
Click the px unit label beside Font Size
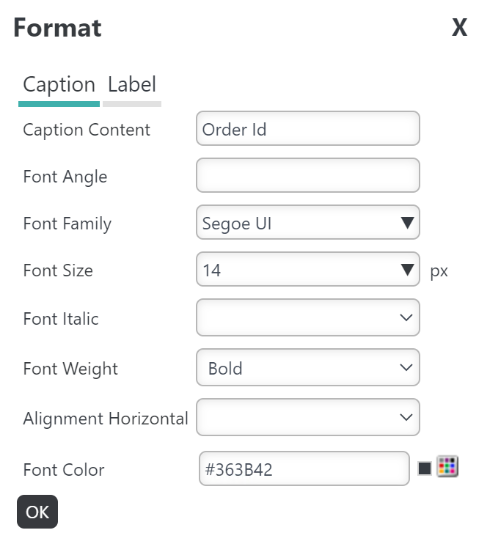coord(439,272)
